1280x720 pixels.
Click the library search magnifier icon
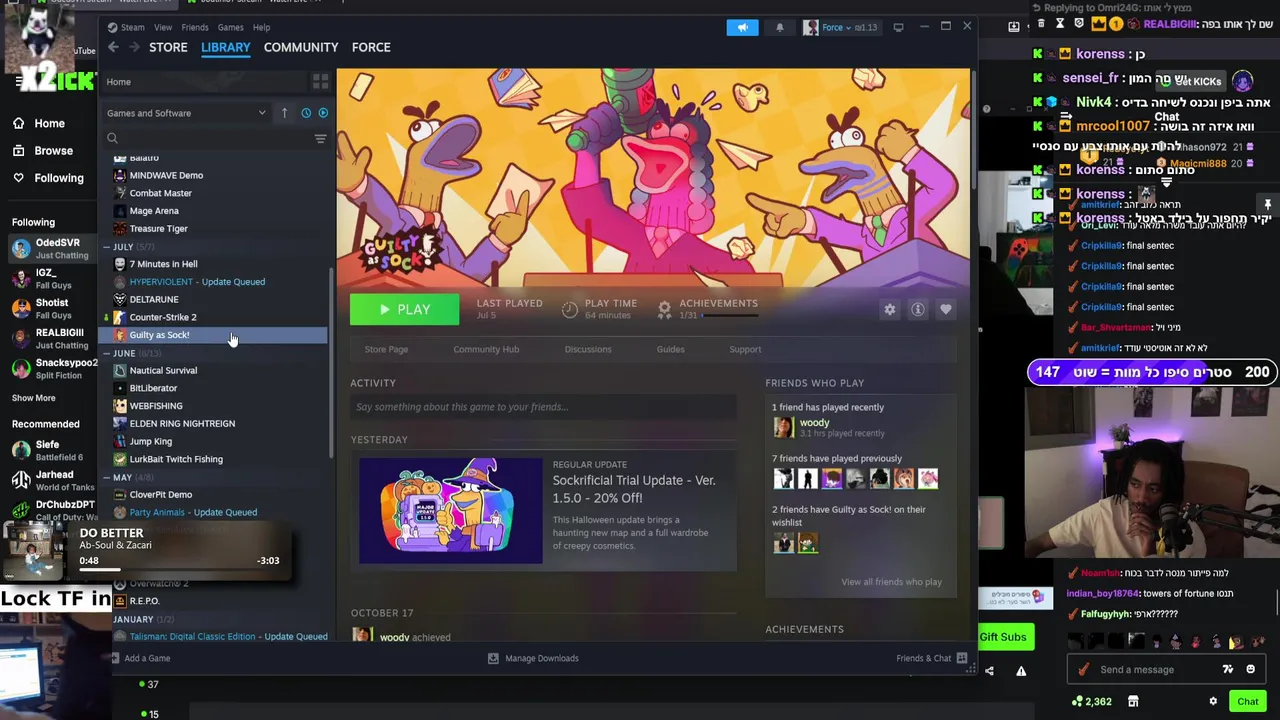112,139
